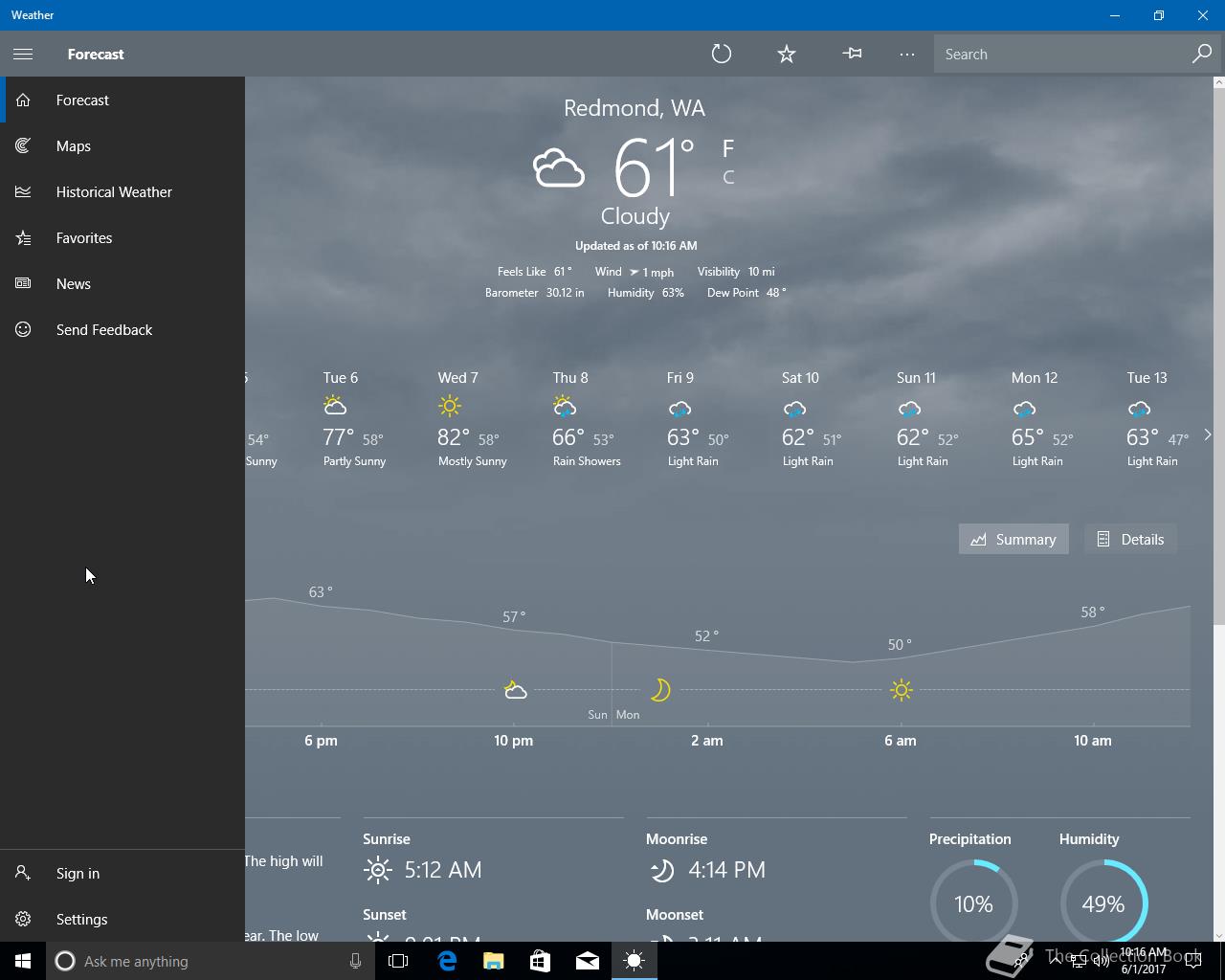Select Thu 8 Rain Showers day

589,419
